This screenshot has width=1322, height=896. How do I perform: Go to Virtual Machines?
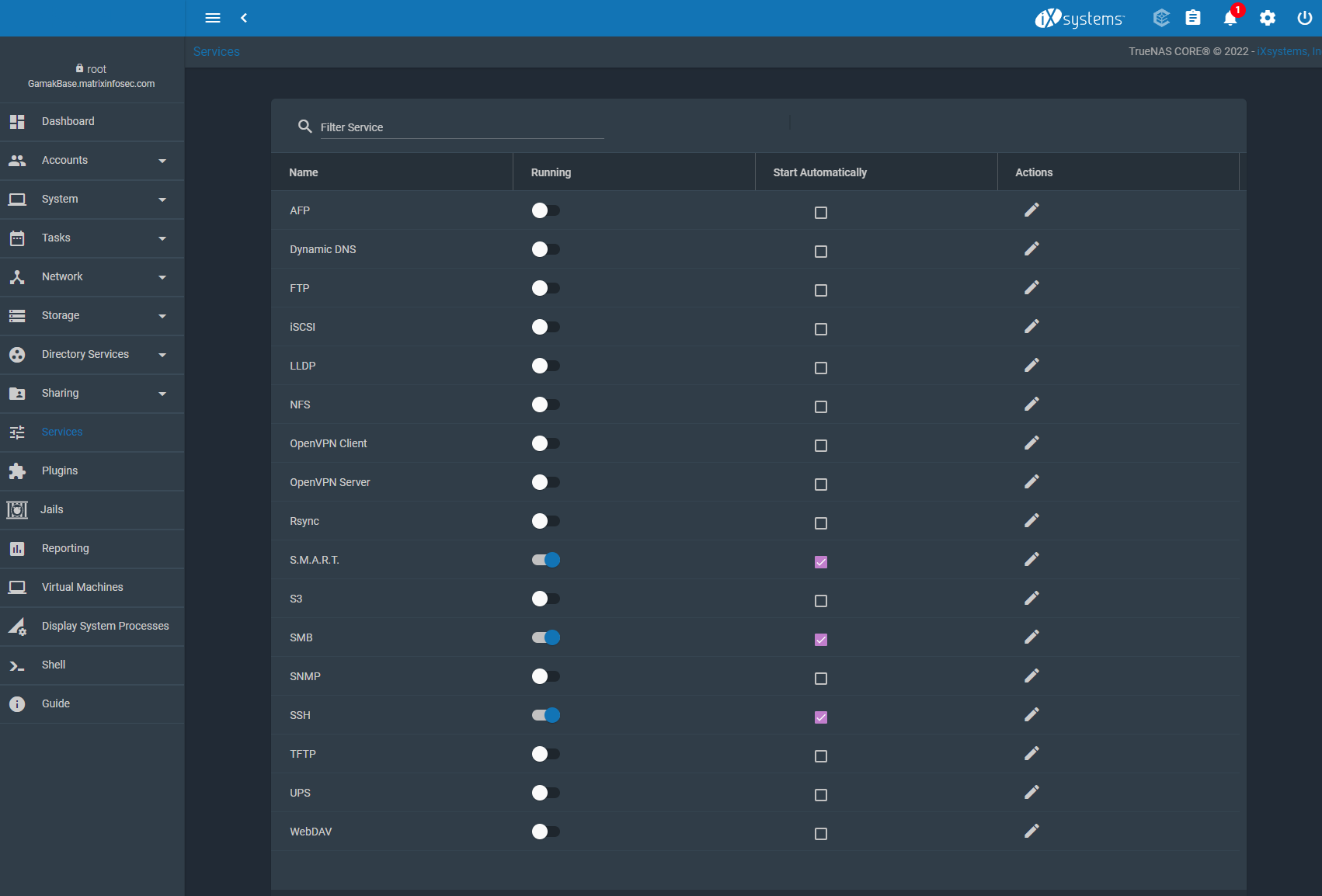point(82,588)
